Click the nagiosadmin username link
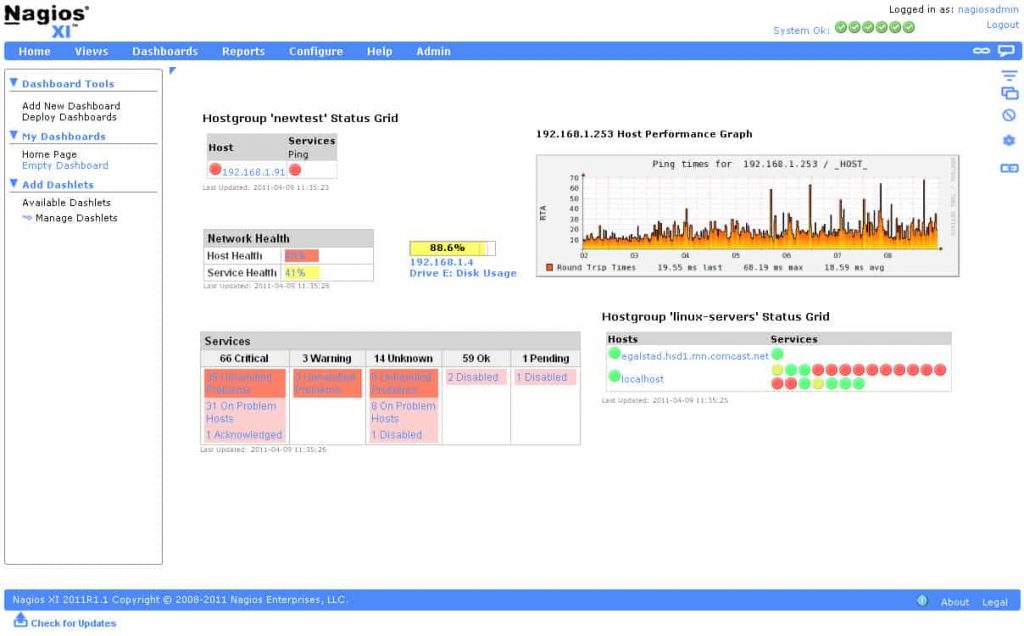This screenshot has width=1024, height=636. [x=988, y=10]
